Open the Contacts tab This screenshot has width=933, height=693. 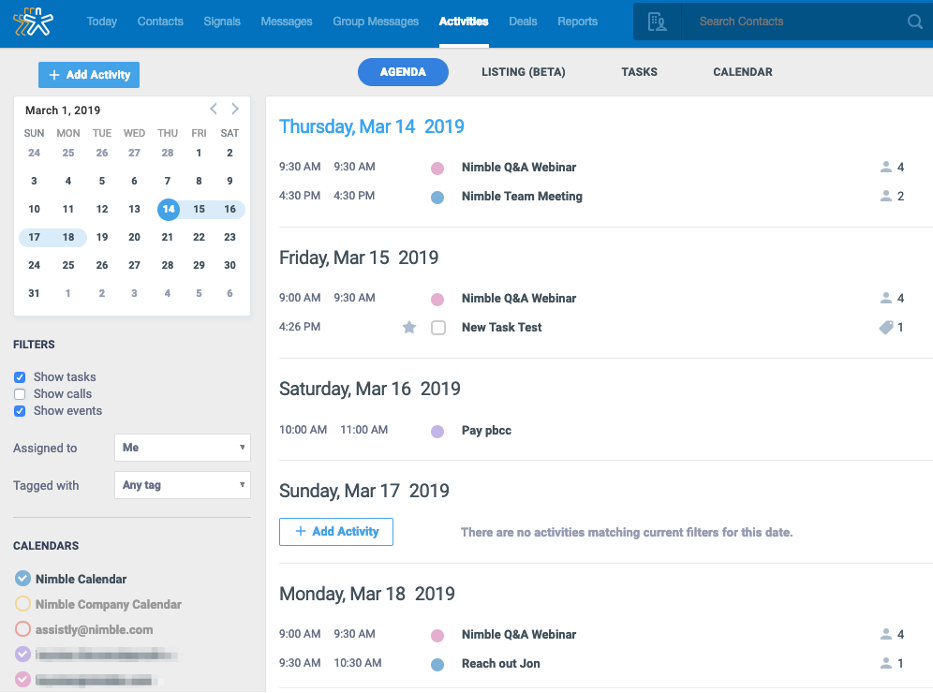click(160, 21)
